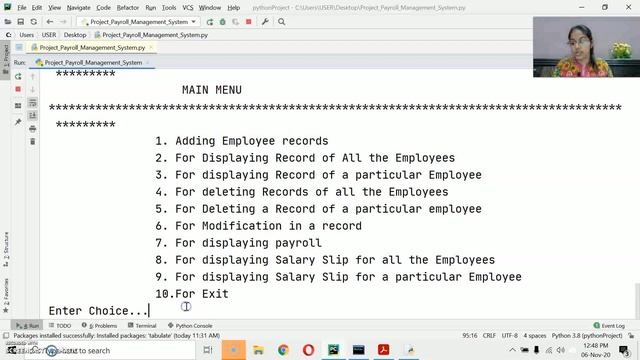
Task: Click the Windows search box in taskbar
Action: (109, 350)
